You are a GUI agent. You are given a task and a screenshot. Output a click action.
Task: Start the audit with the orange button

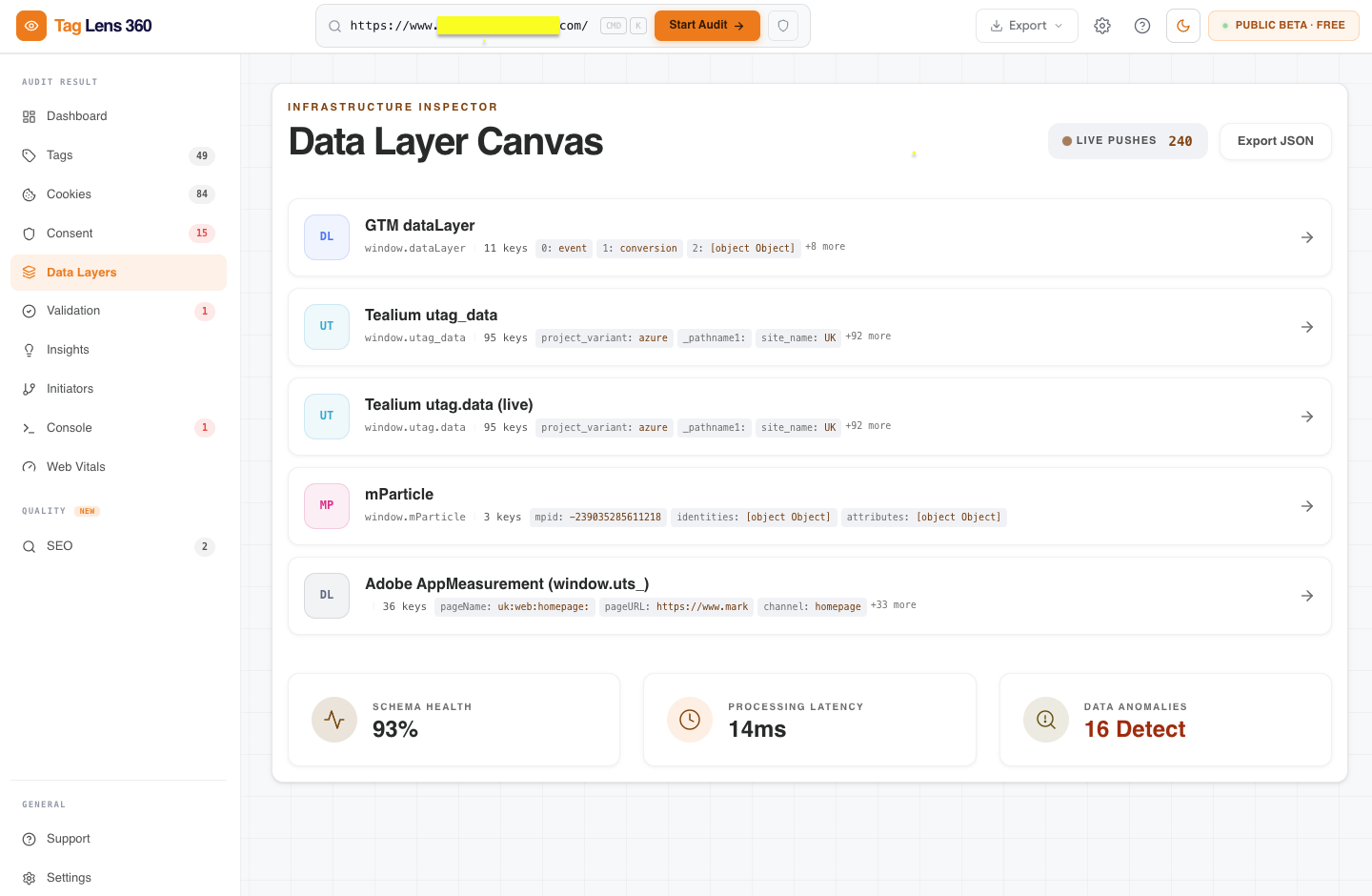click(x=707, y=26)
